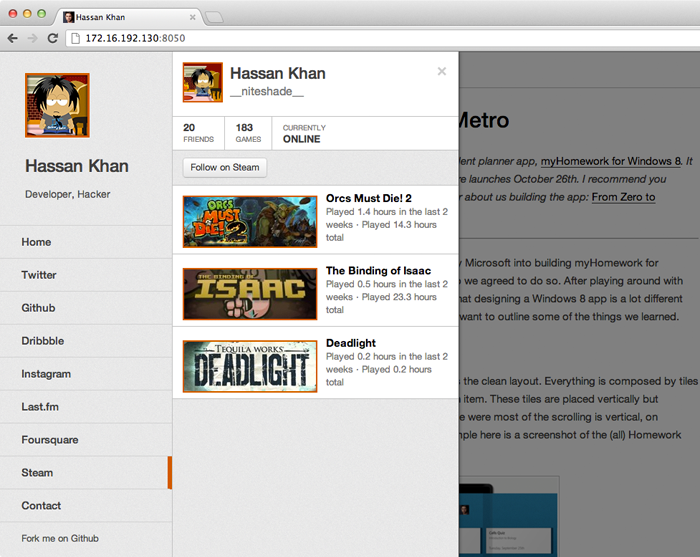Click the page icon in the address bar

(76, 38)
